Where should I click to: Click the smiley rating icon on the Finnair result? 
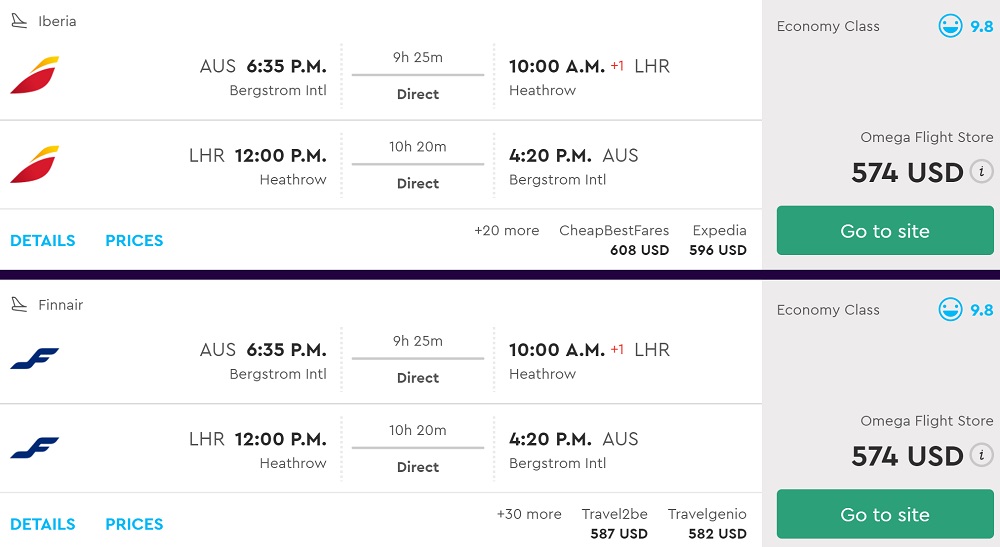click(x=950, y=310)
